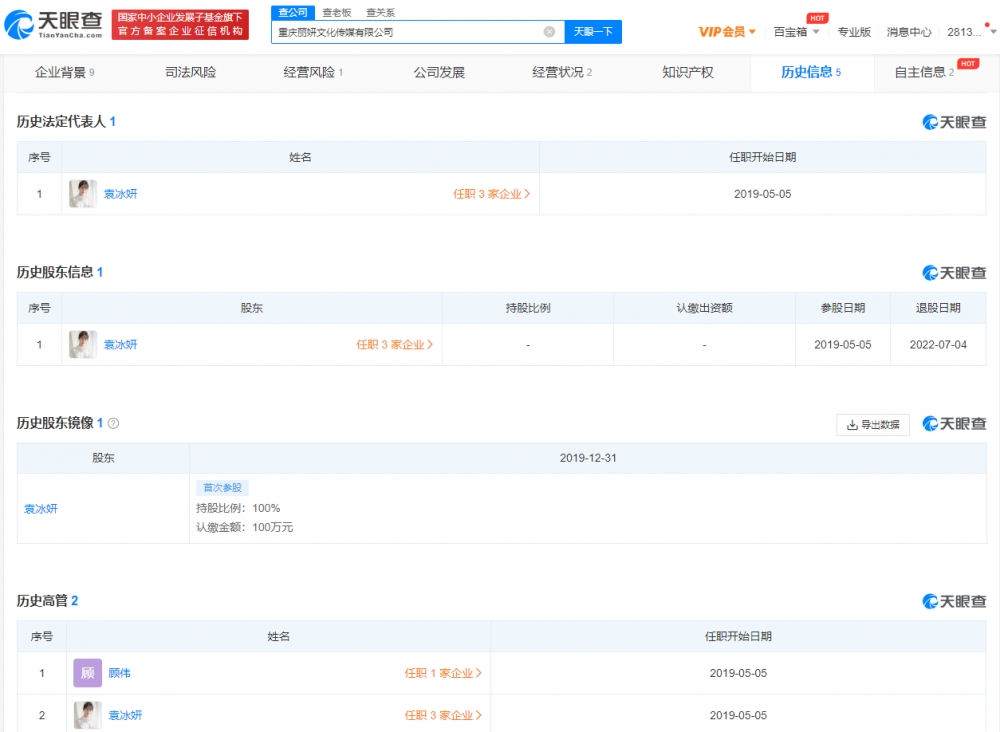This screenshot has height=732, width=1000.
Task: Click help question mark beside 历史股东镜像
Action: click(113, 424)
